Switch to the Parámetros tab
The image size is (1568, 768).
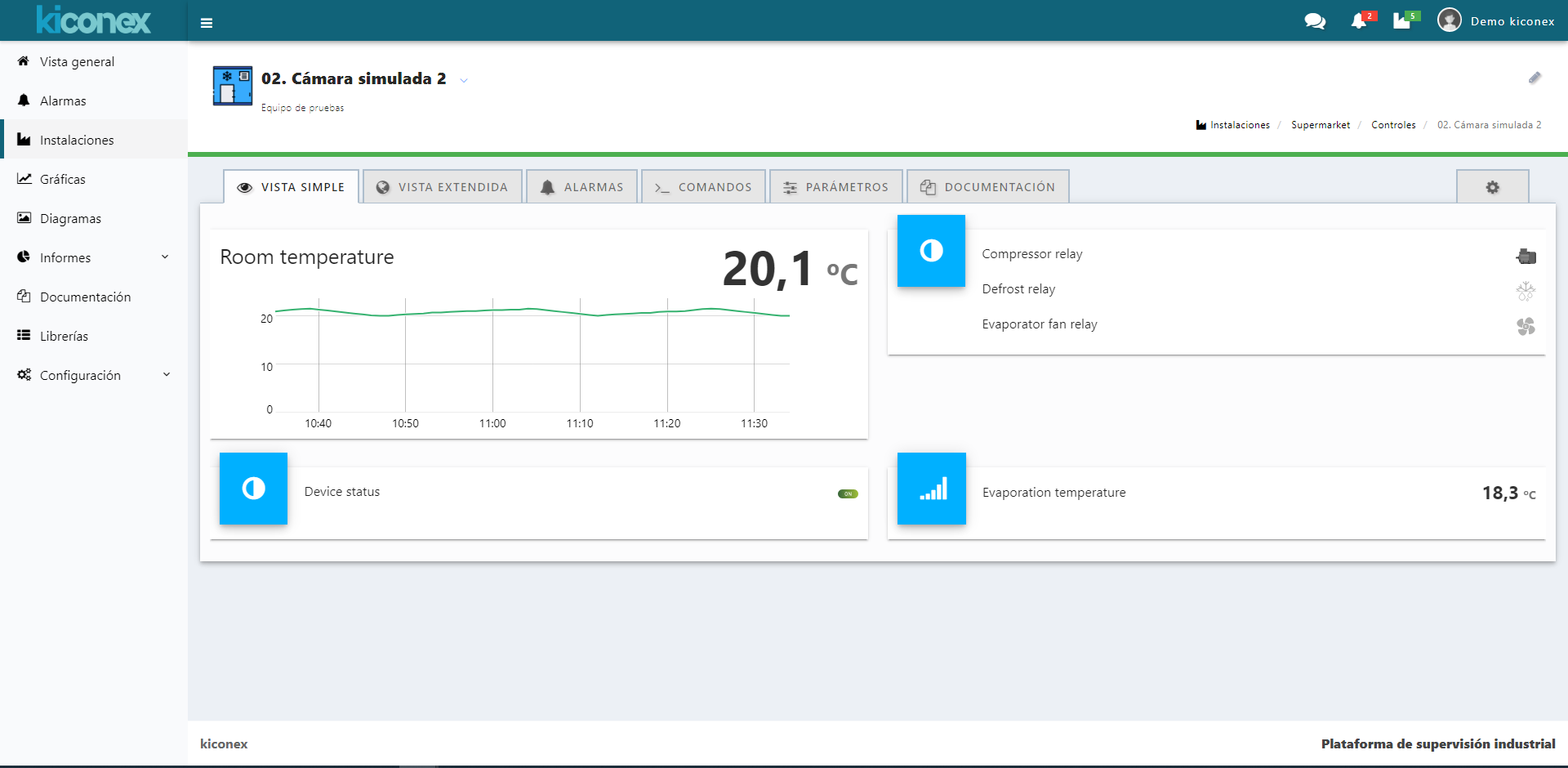(x=836, y=187)
